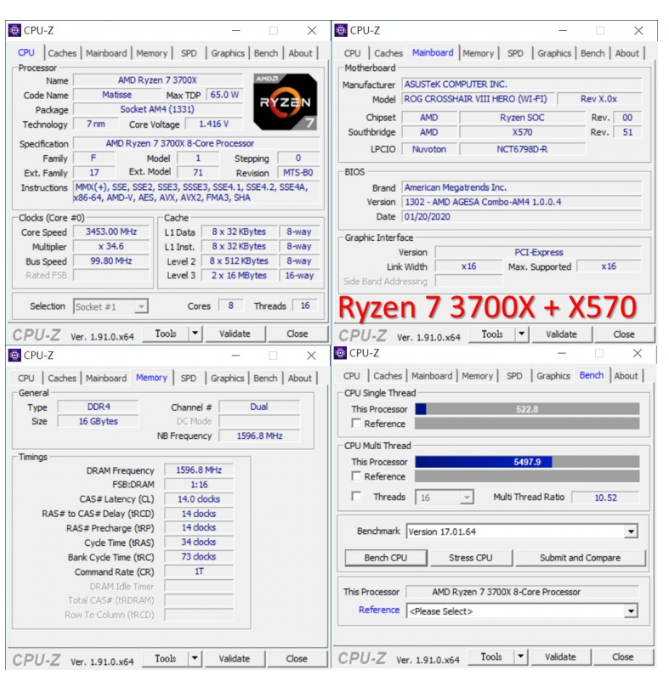
Task: Click the Bench CPU button
Action: coord(386,557)
